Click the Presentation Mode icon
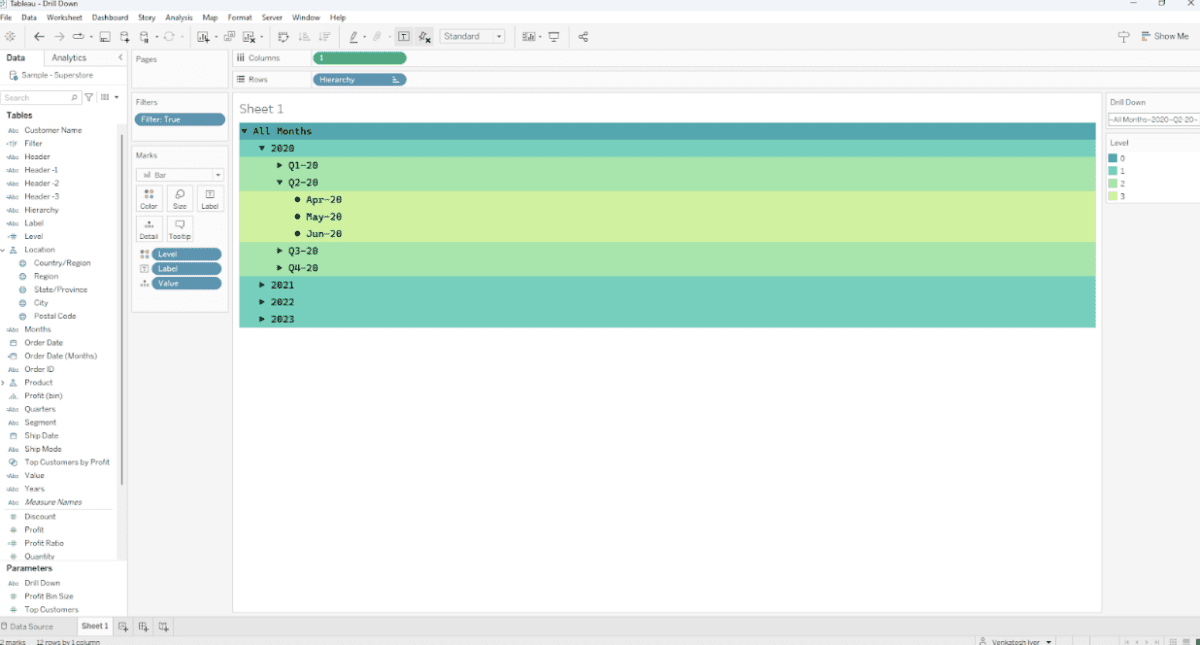The image size is (1200, 645). [x=553, y=37]
